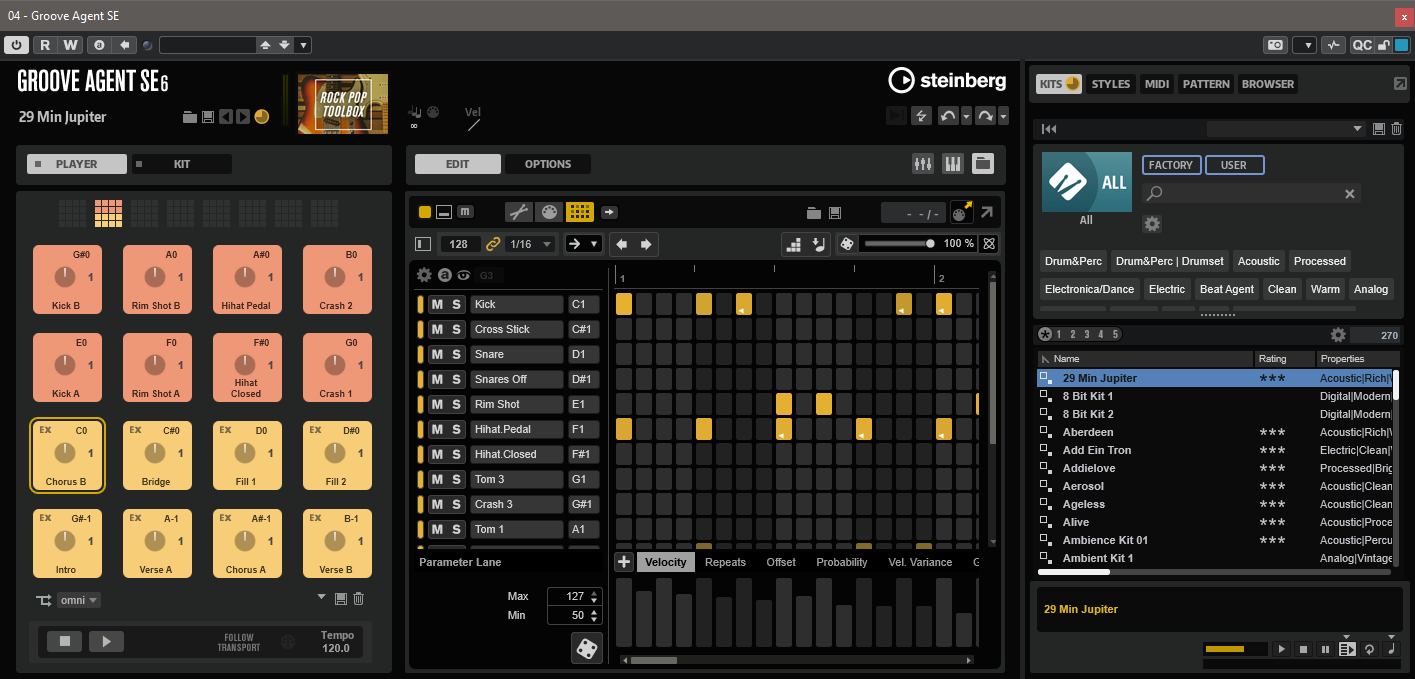Click the undo arrow icon
This screenshot has height=679, width=1415.
pos(948,116)
